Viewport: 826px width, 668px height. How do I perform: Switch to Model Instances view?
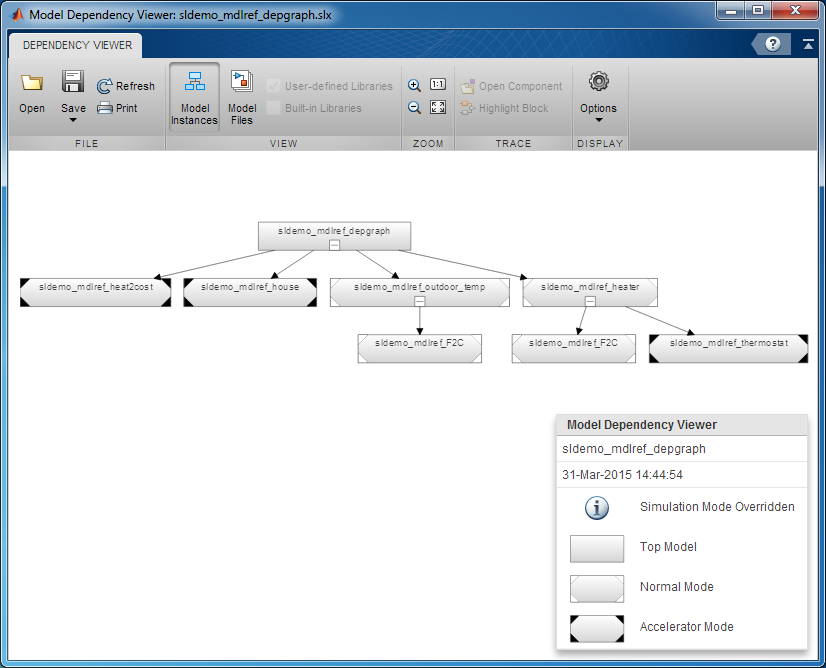[x=194, y=98]
